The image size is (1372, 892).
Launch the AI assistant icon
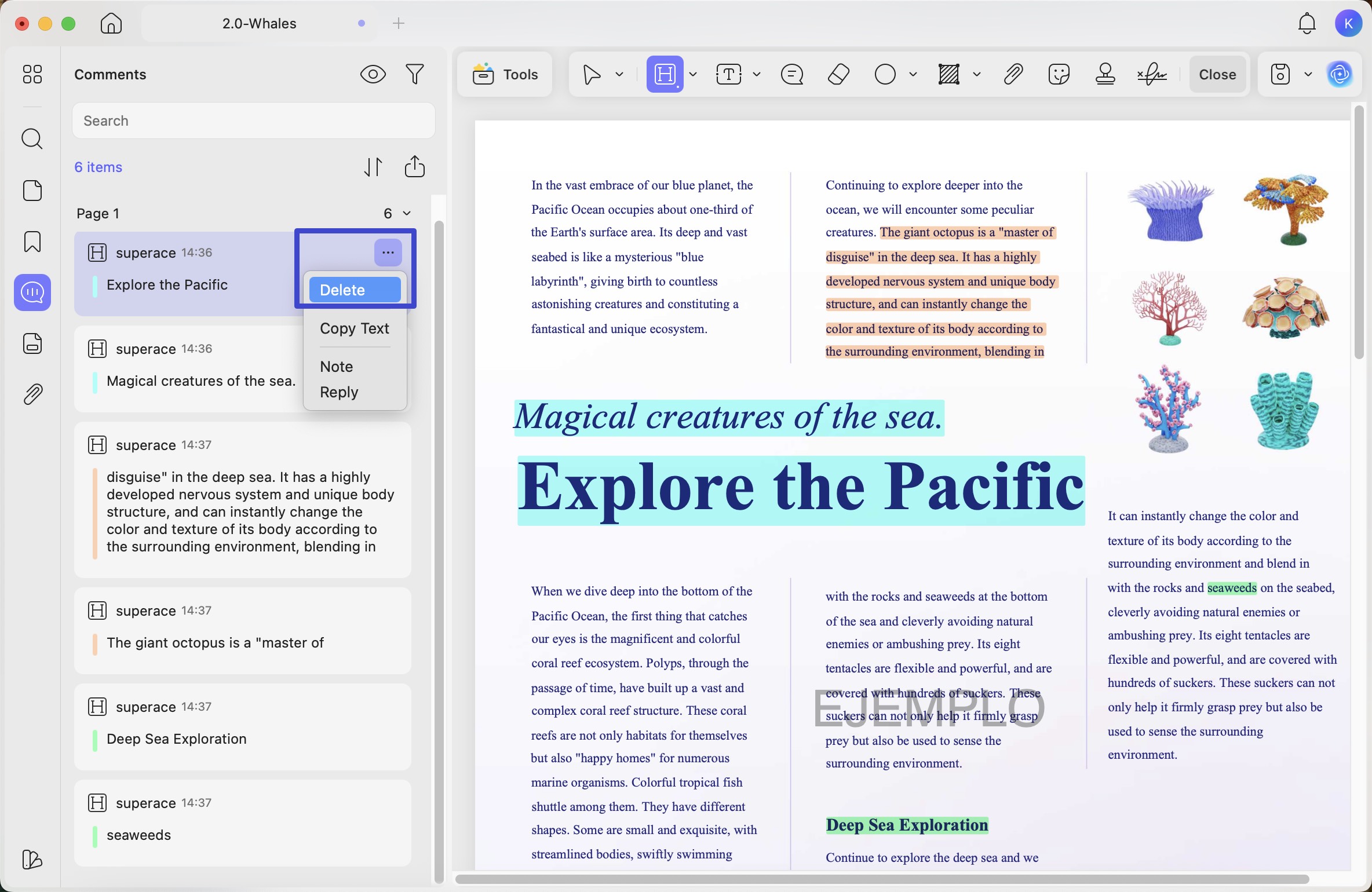1340,74
